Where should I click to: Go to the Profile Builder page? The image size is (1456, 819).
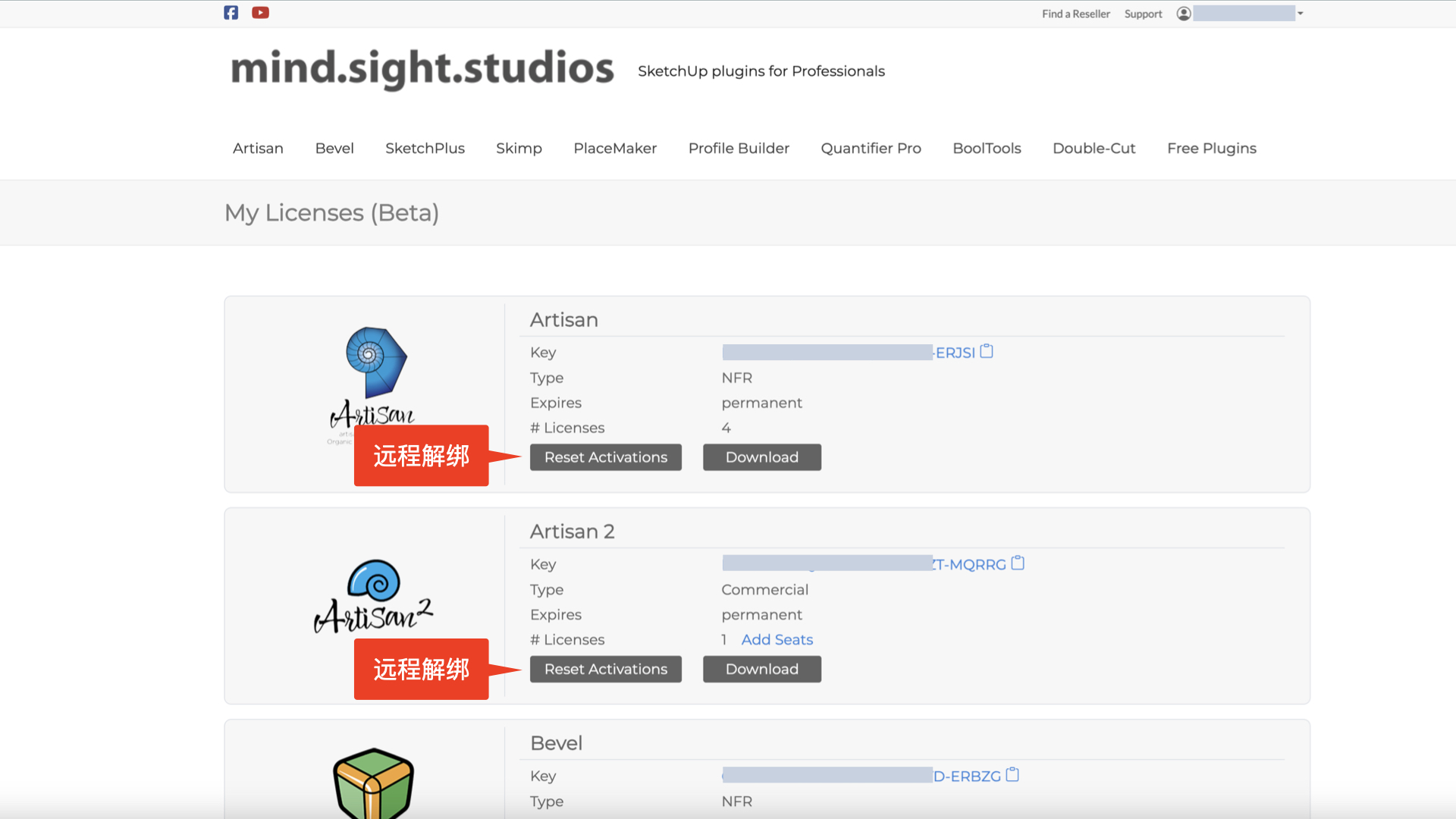739,149
